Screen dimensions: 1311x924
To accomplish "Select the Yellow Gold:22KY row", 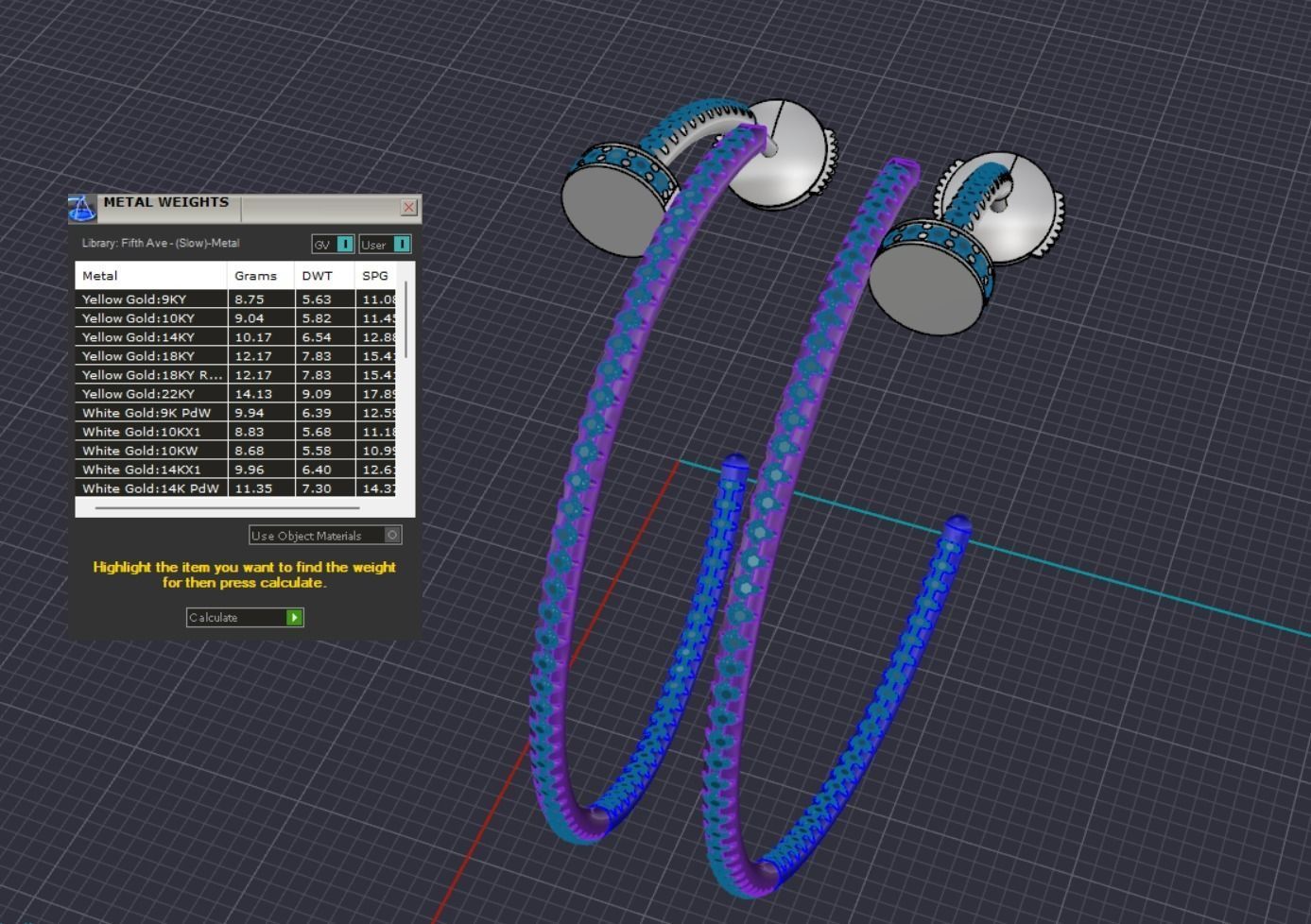I will [236, 393].
